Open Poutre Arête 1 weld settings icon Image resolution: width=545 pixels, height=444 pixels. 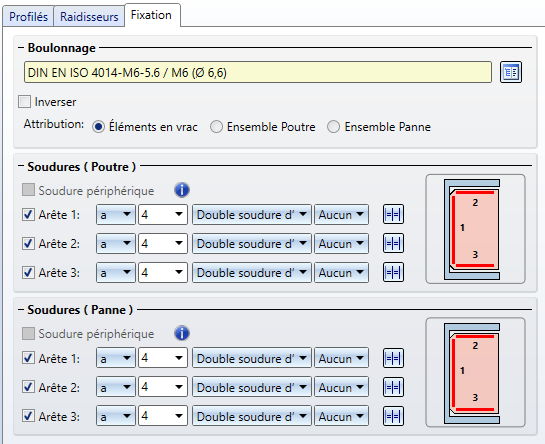[x=393, y=215]
